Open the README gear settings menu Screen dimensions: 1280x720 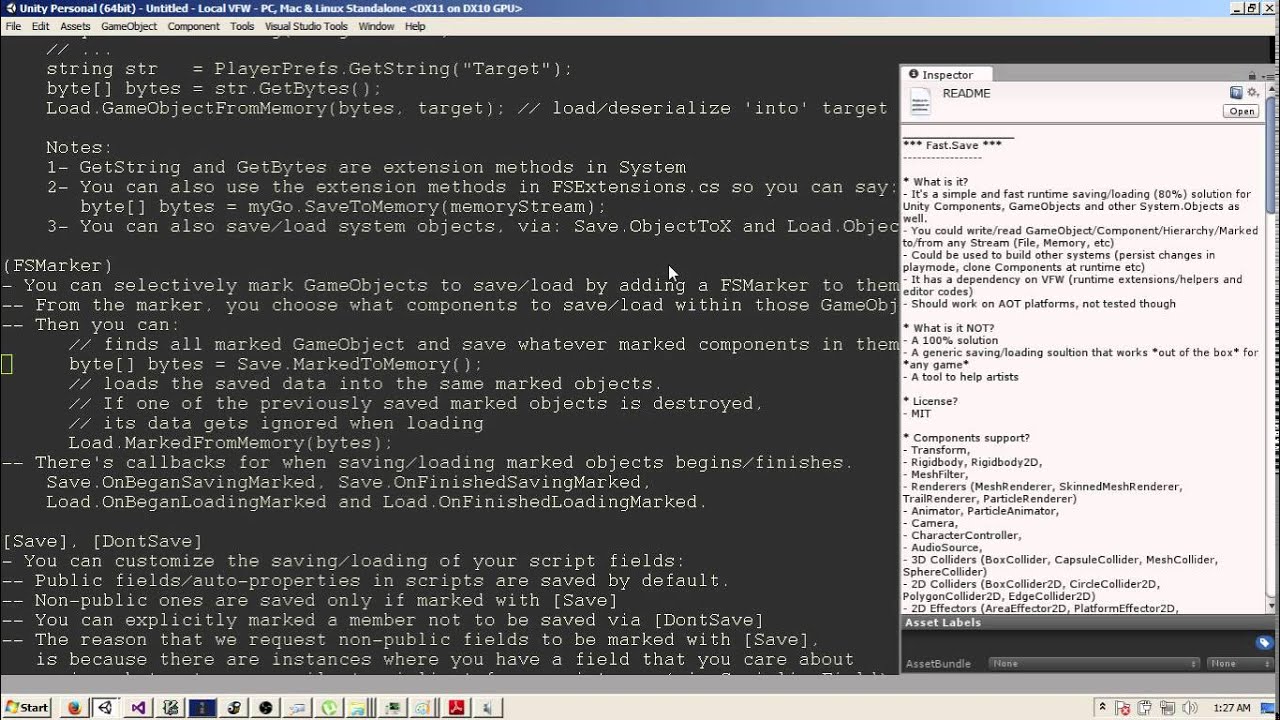tap(1252, 93)
